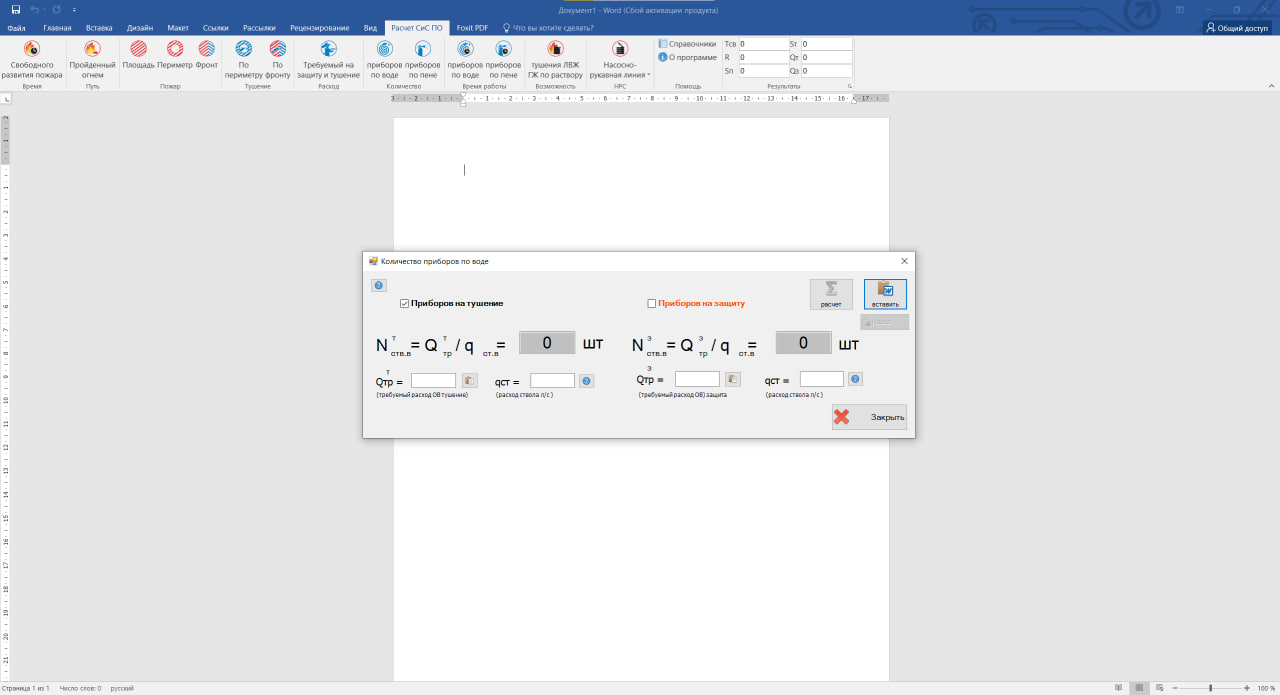Screen dimensions: 1280x695
Task: Enable the Приборов на защиту checkbox
Action: (652, 303)
